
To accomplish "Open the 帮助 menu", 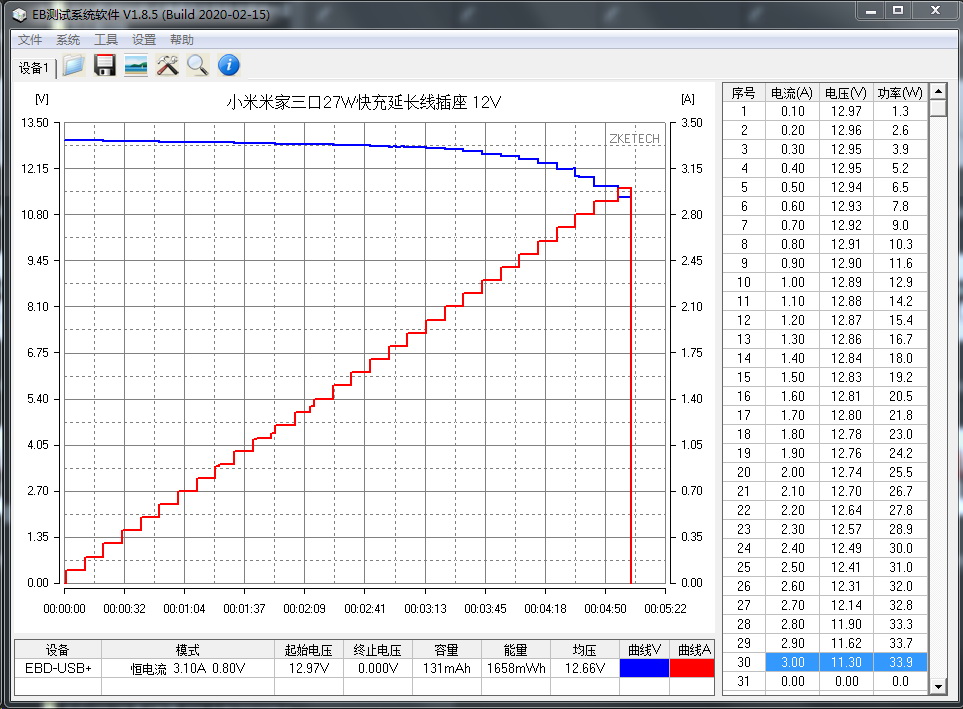I will coord(182,40).
